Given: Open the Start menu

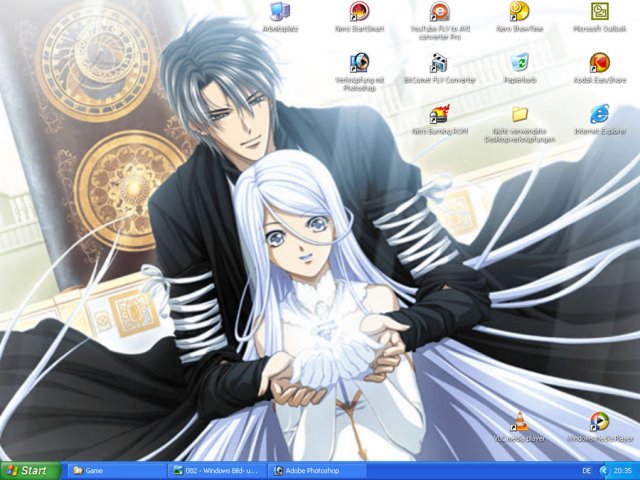Looking at the screenshot, I should 31,471.
